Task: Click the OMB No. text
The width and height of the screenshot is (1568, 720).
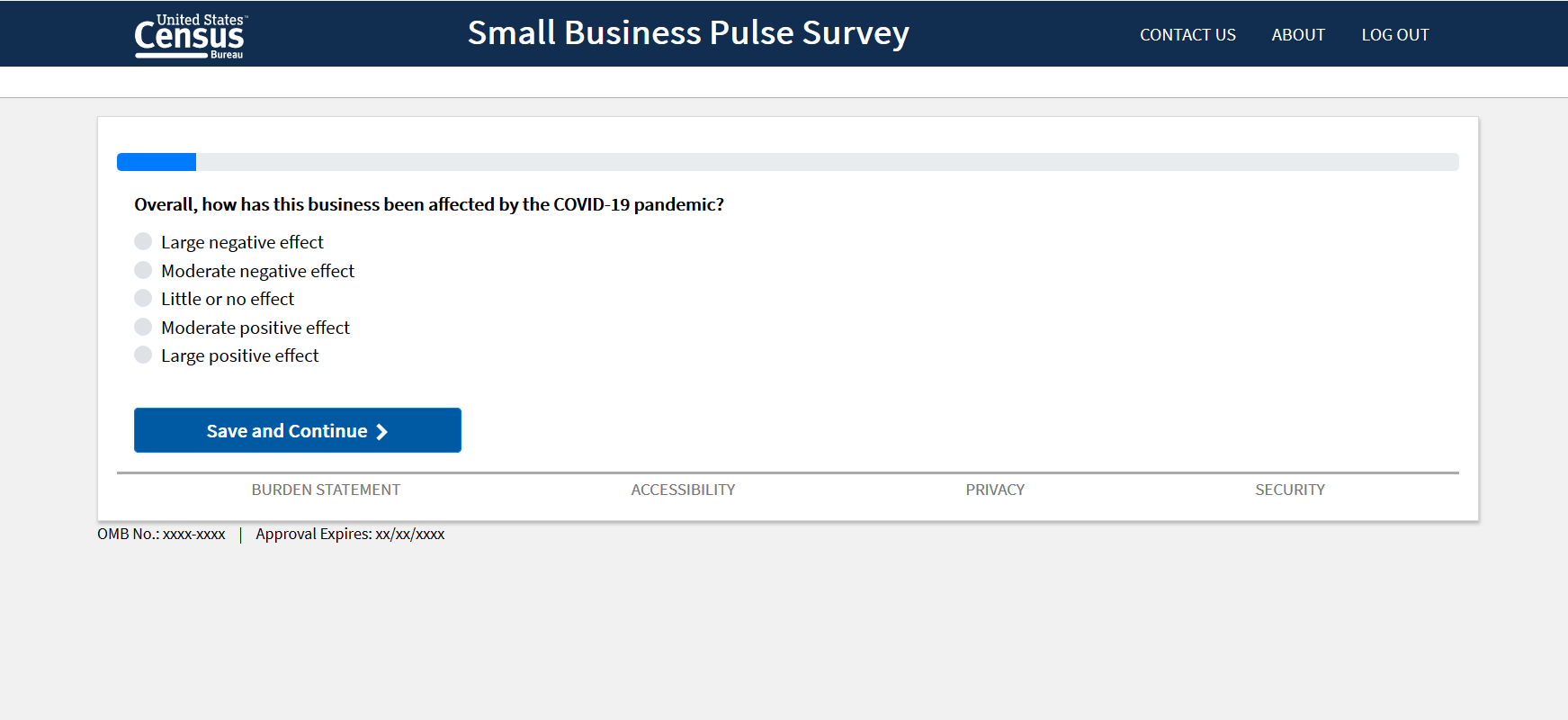Action: pyautogui.click(x=162, y=534)
